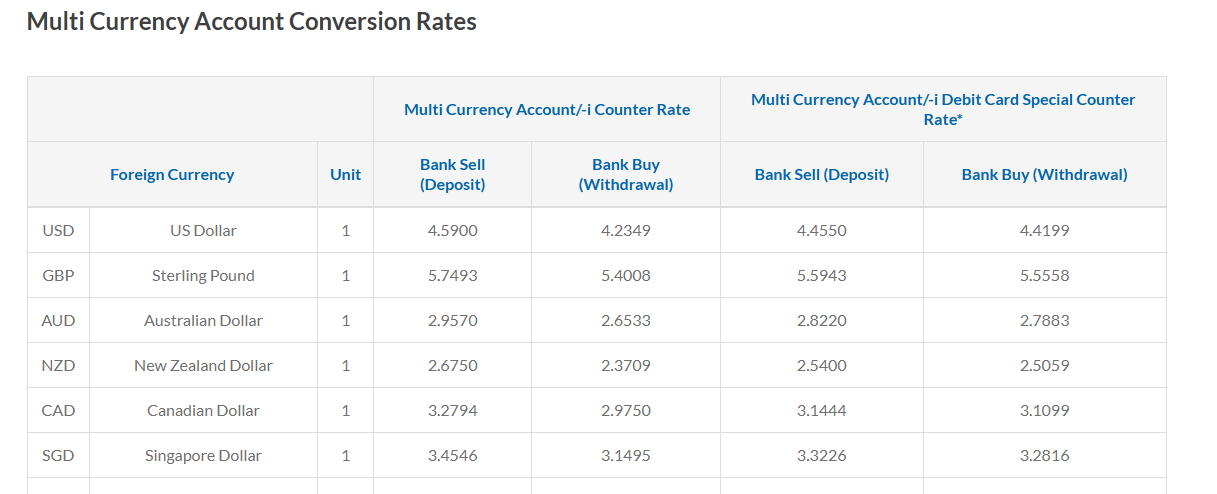This screenshot has width=1217, height=494.
Task: Click the Multi Currency Account Conversion Rates heading
Action: [x=251, y=21]
